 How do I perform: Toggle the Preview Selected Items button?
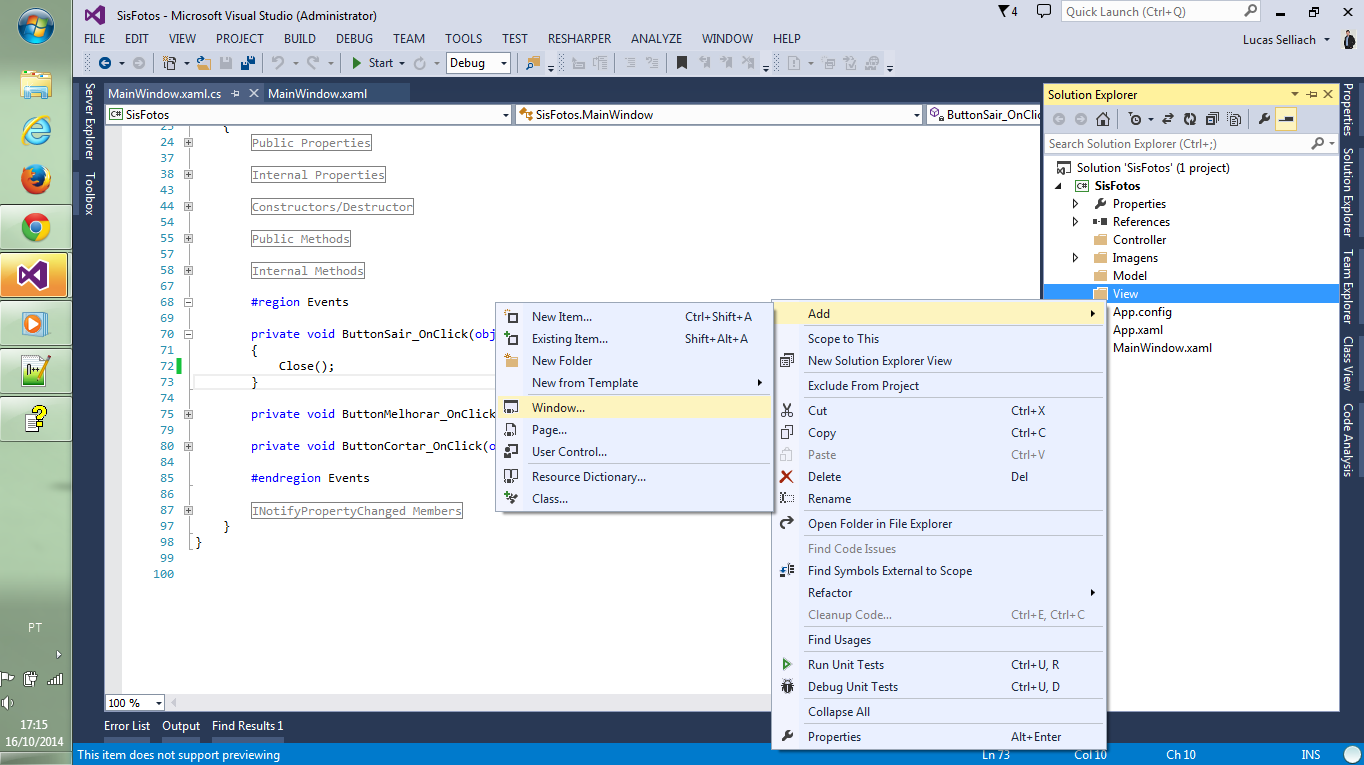click(1286, 119)
